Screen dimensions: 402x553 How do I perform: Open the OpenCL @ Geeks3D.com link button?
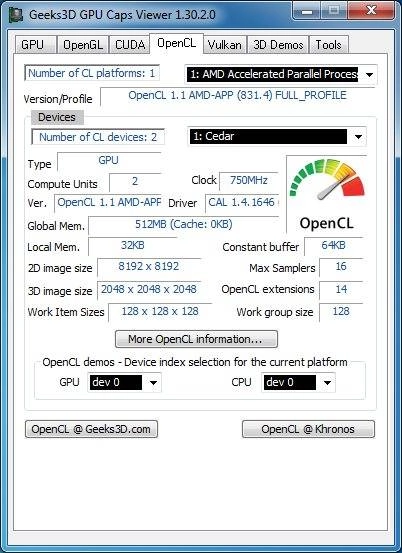[91, 429]
